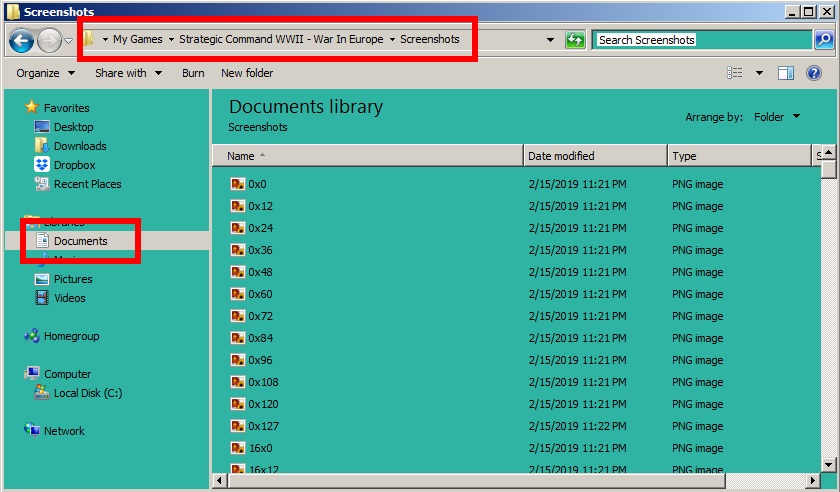Click scroll down arrow of file list

(828, 465)
